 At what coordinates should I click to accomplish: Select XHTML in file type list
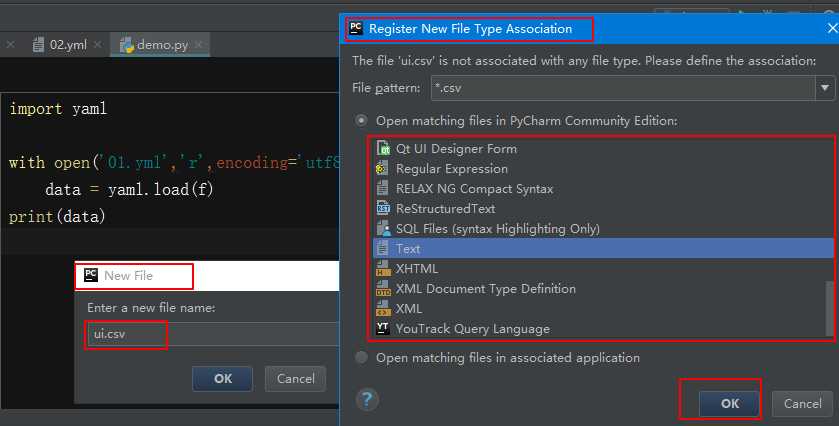[x=604, y=268]
